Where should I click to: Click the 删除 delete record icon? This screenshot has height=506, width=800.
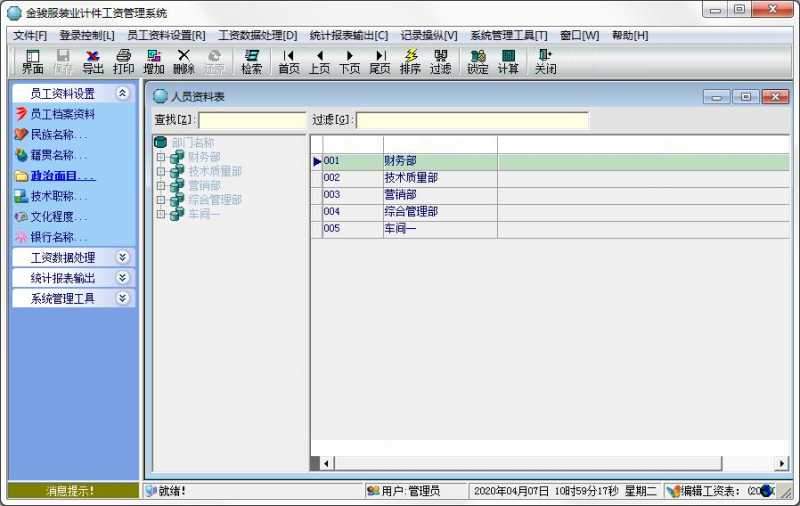184,62
